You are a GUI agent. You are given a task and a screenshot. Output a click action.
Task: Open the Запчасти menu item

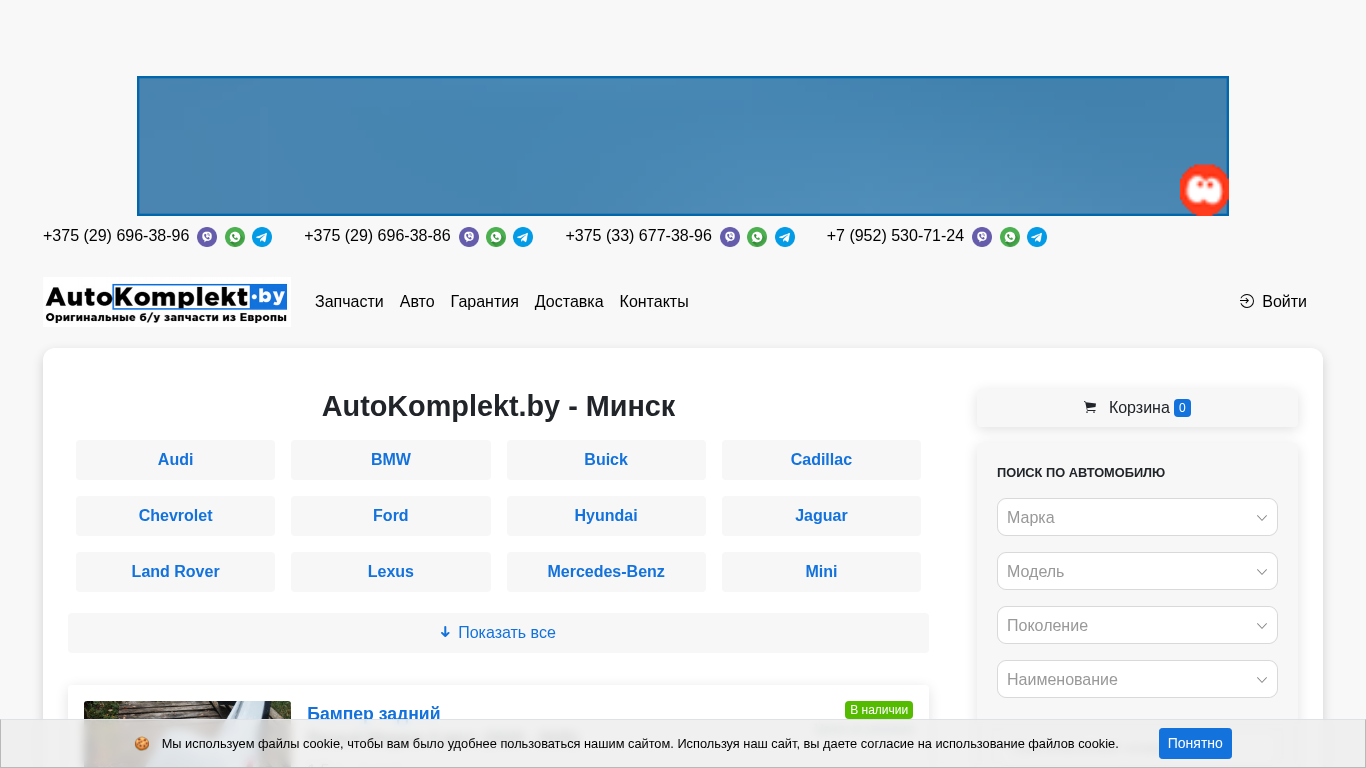(x=349, y=302)
